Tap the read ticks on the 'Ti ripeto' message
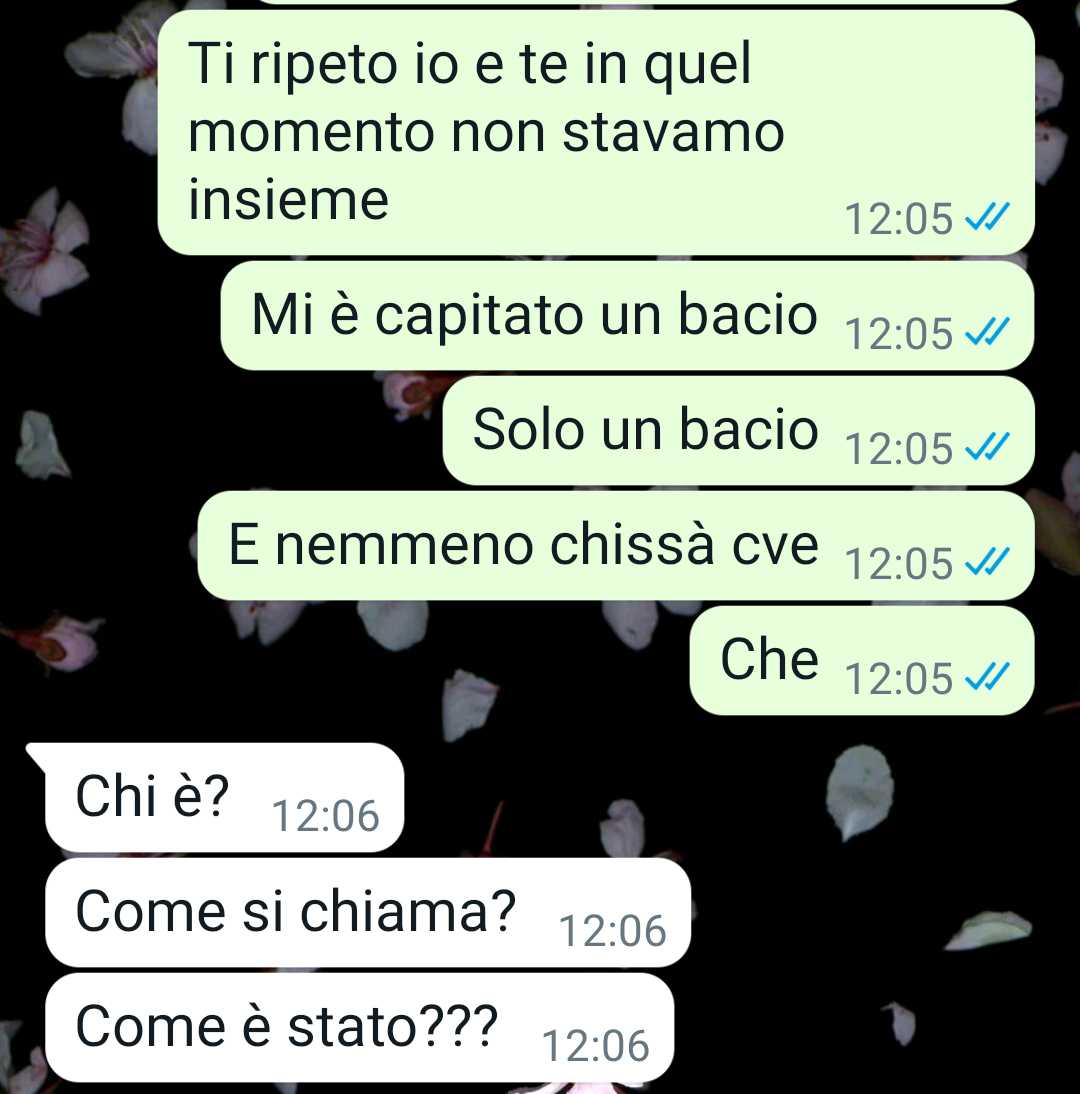1080x1094 pixels. click(x=987, y=217)
